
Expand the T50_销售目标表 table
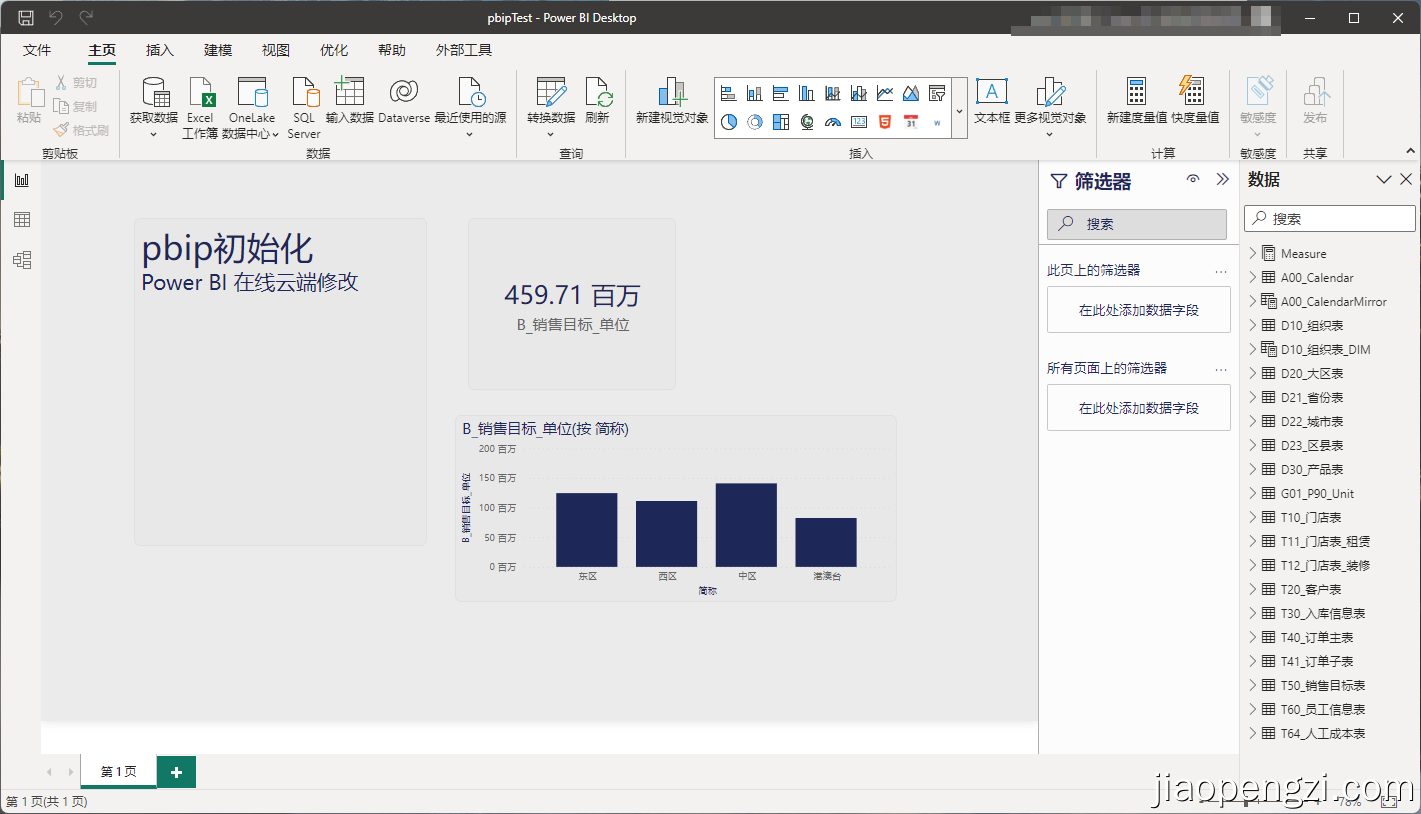[1253, 686]
